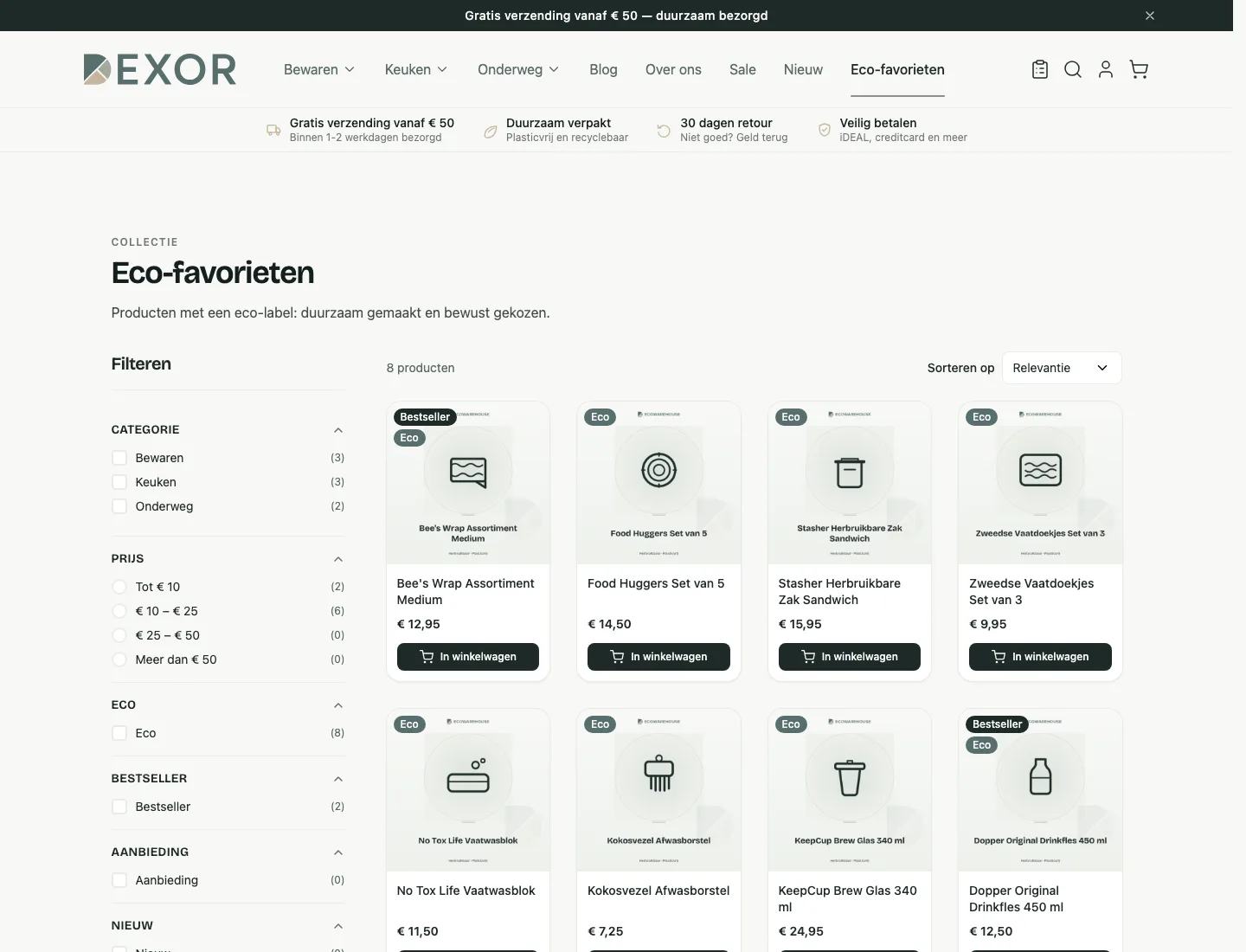1246x952 pixels.
Task: Open the Dopper Original Drinkfles 450 ml link
Action: 1017,898
